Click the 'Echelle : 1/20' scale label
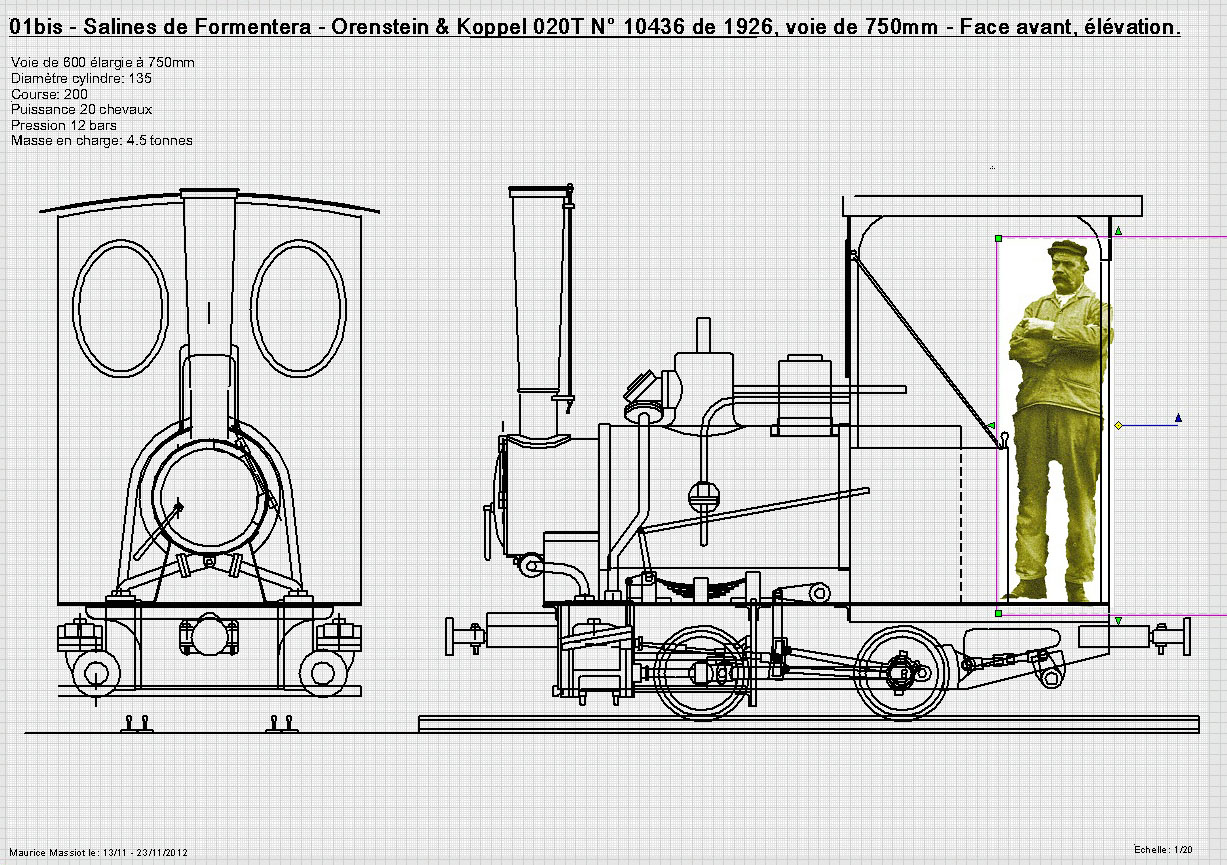 1164,849
